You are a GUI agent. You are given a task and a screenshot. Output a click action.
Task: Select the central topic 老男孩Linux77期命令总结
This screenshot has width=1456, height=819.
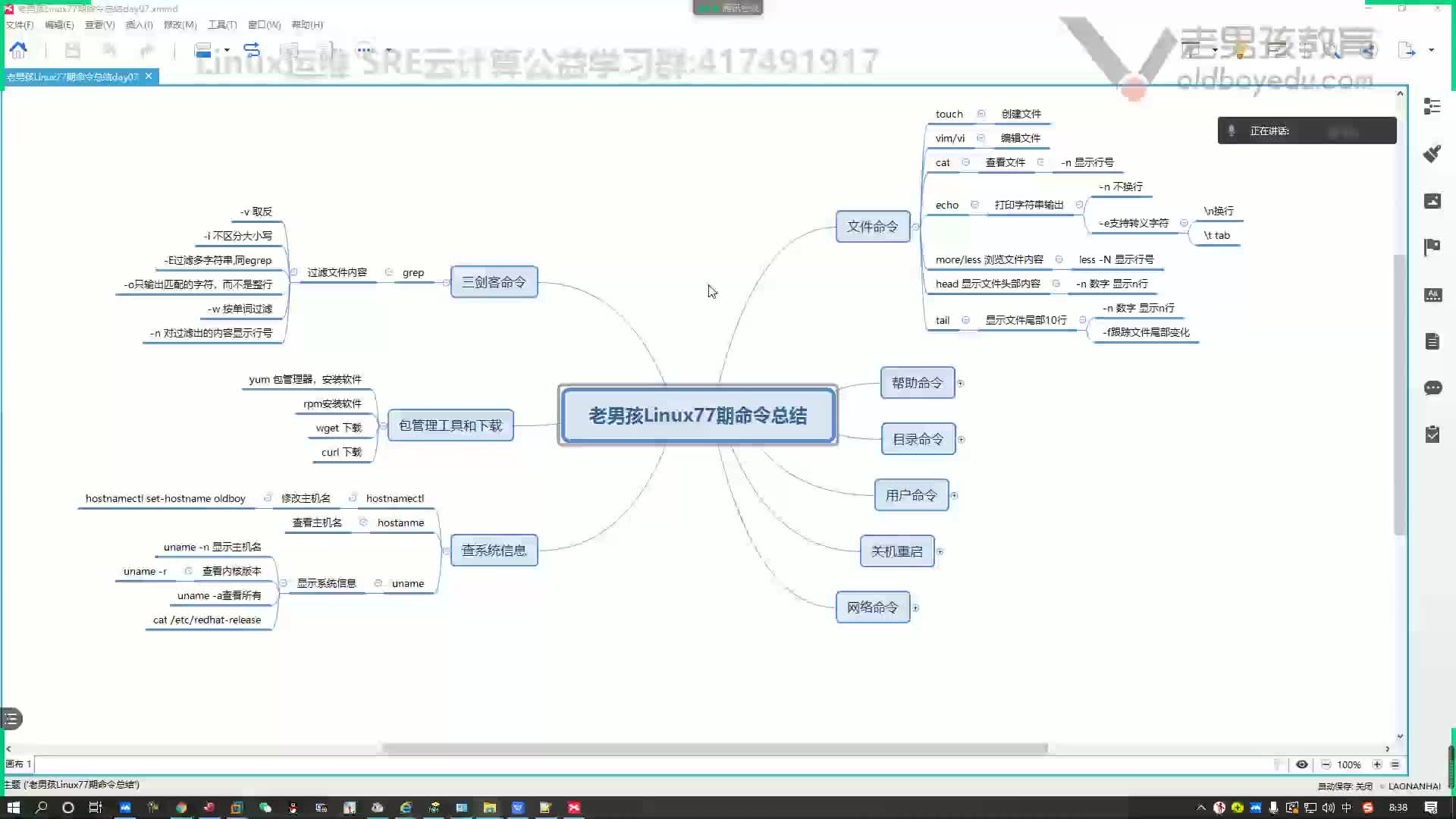pyautogui.click(x=698, y=415)
